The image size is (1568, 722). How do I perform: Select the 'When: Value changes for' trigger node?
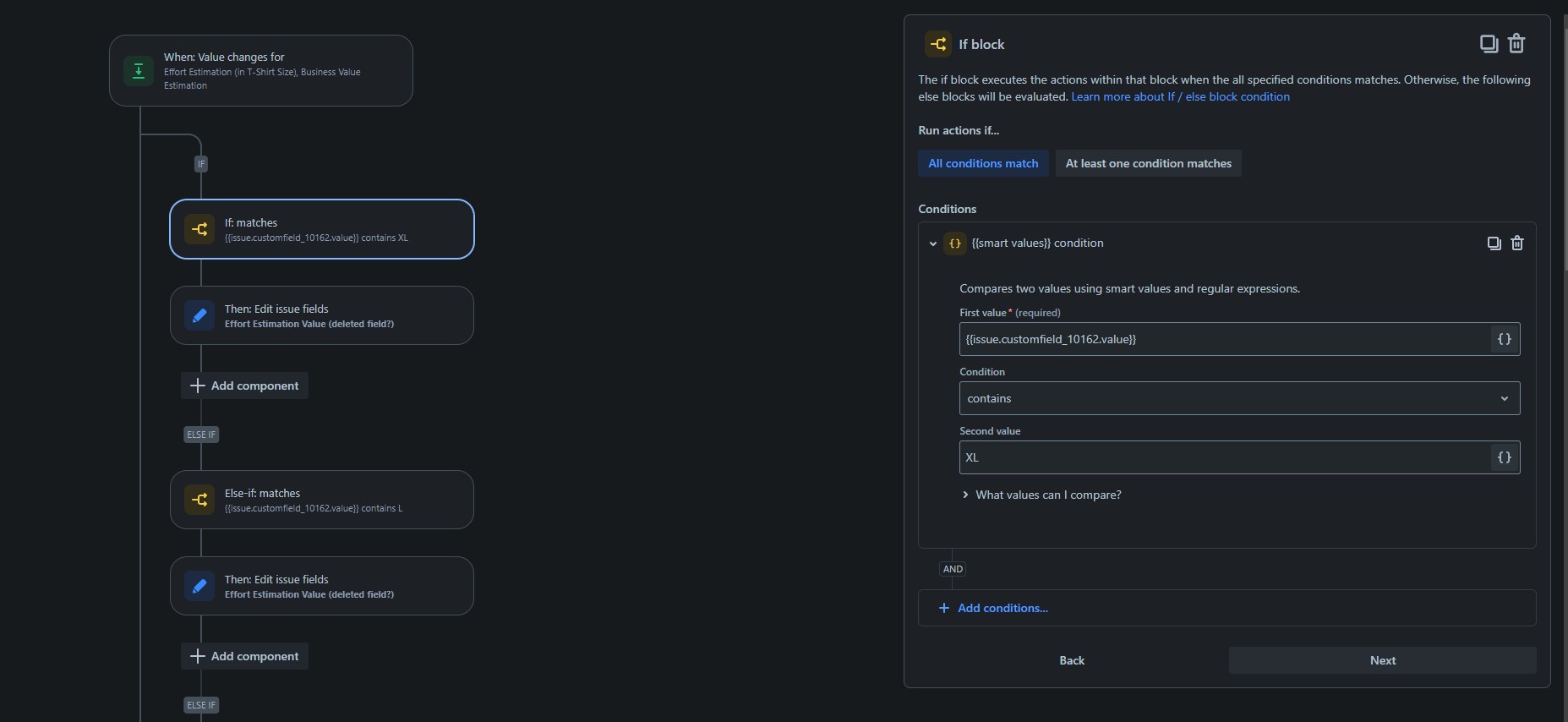(x=261, y=70)
